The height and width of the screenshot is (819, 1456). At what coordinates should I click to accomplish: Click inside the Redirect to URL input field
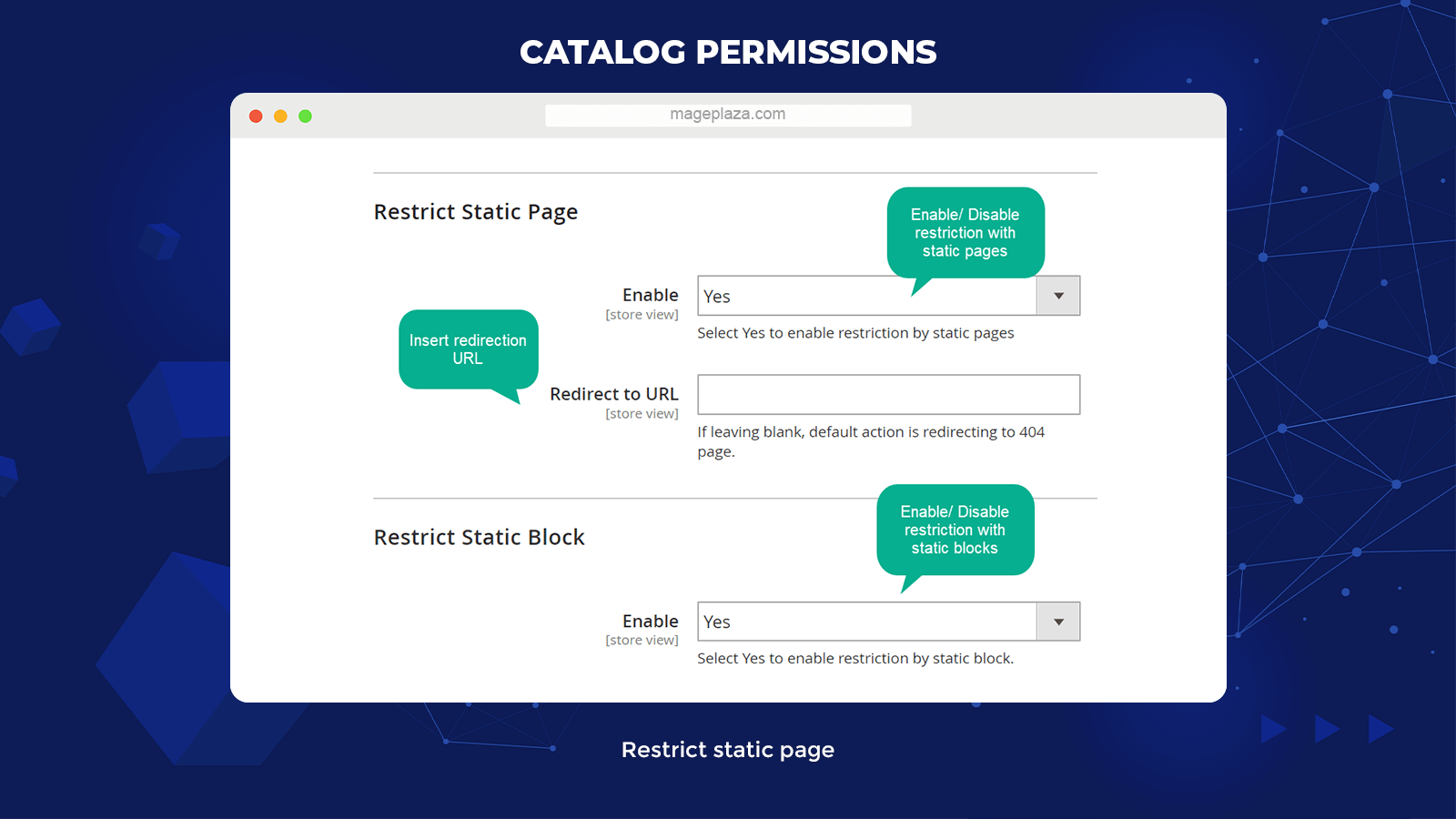(x=887, y=394)
